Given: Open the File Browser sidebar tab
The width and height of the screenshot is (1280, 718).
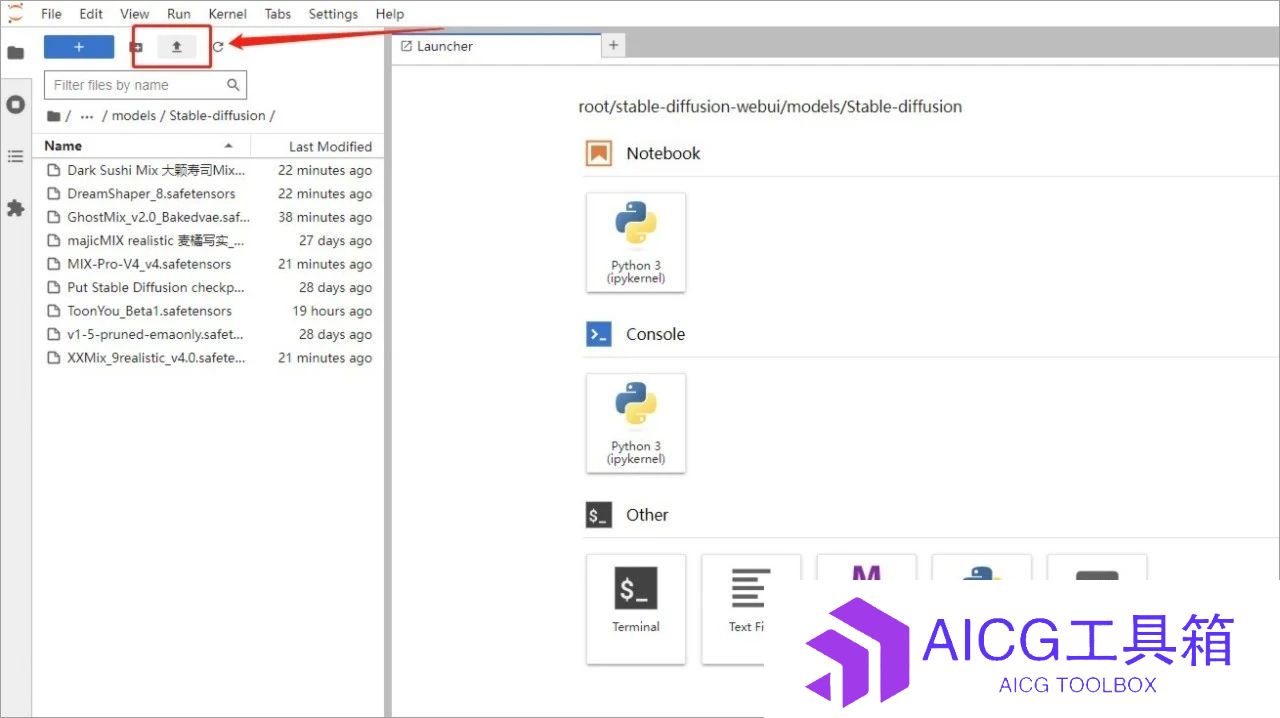Looking at the screenshot, I should [x=16, y=52].
